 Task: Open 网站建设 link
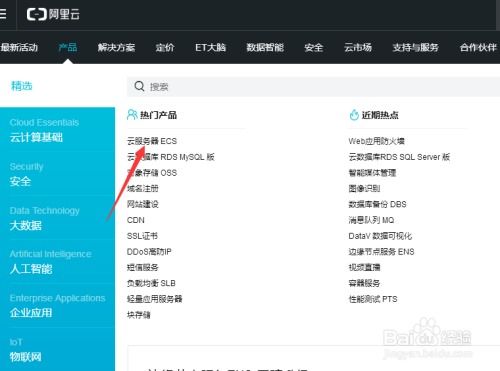(x=143, y=204)
